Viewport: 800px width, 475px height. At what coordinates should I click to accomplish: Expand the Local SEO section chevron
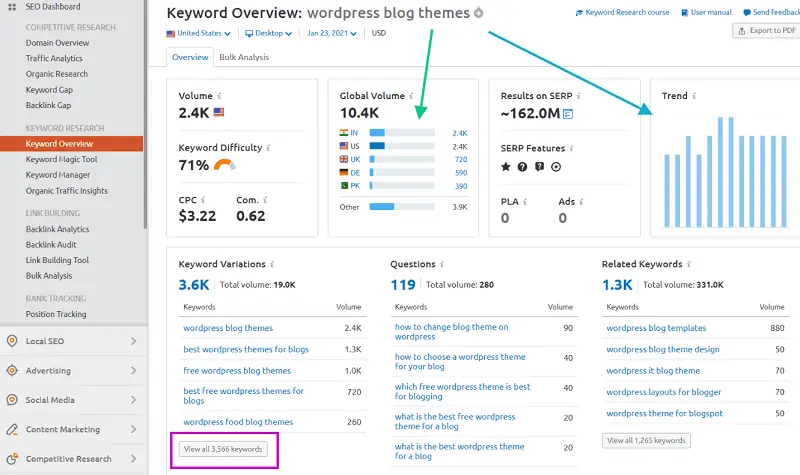tap(133, 341)
